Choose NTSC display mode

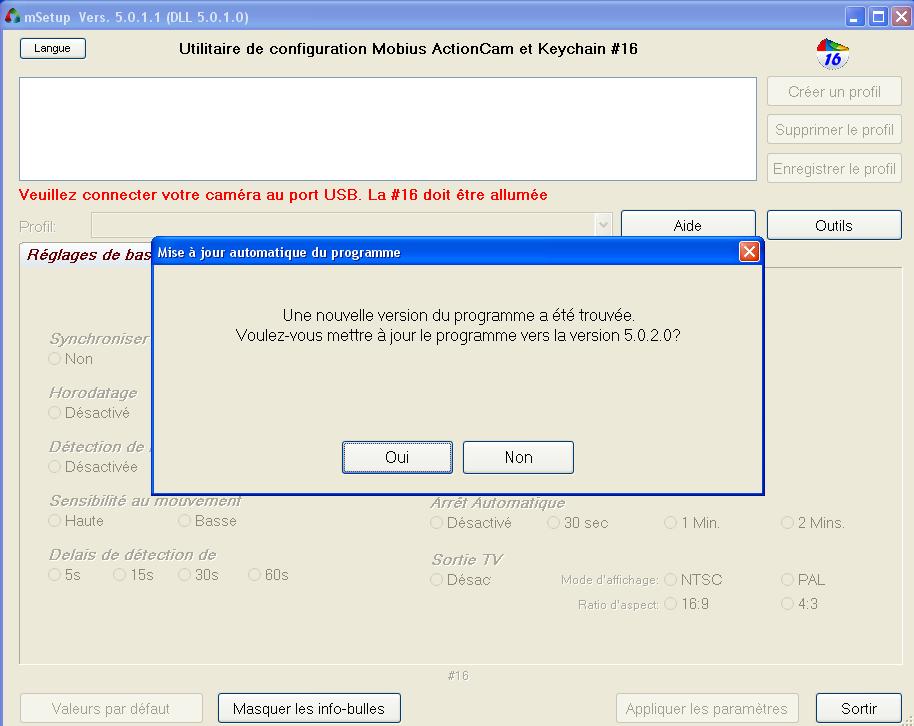[x=671, y=580]
